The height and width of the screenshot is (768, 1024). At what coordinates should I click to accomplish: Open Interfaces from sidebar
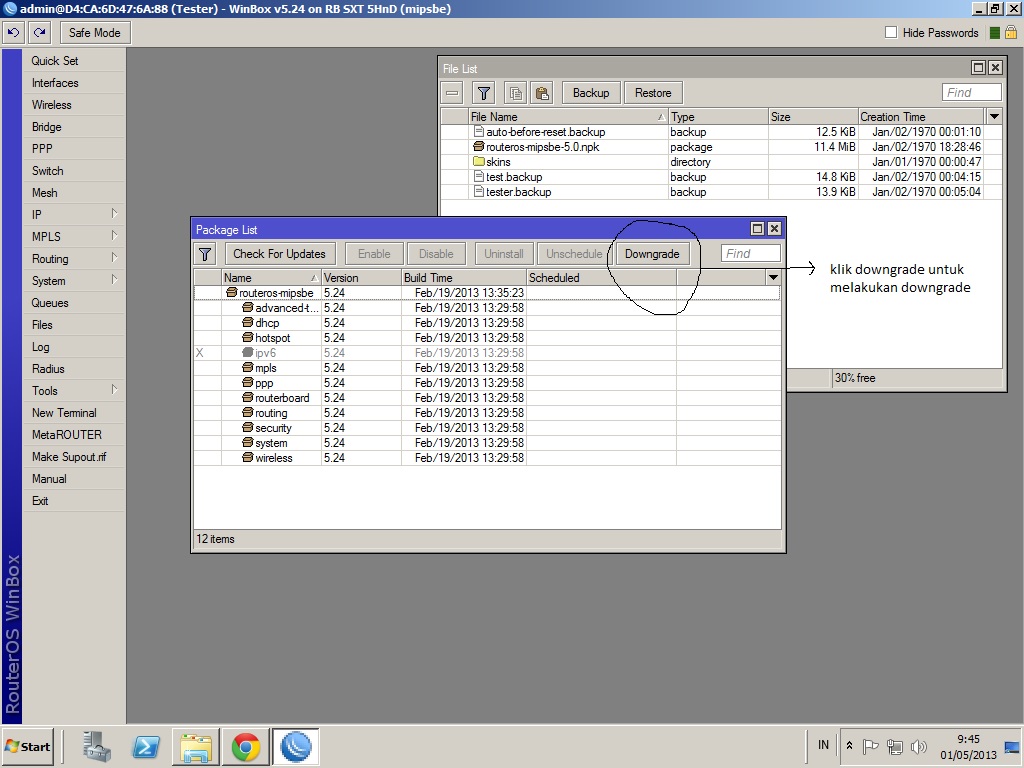point(55,83)
